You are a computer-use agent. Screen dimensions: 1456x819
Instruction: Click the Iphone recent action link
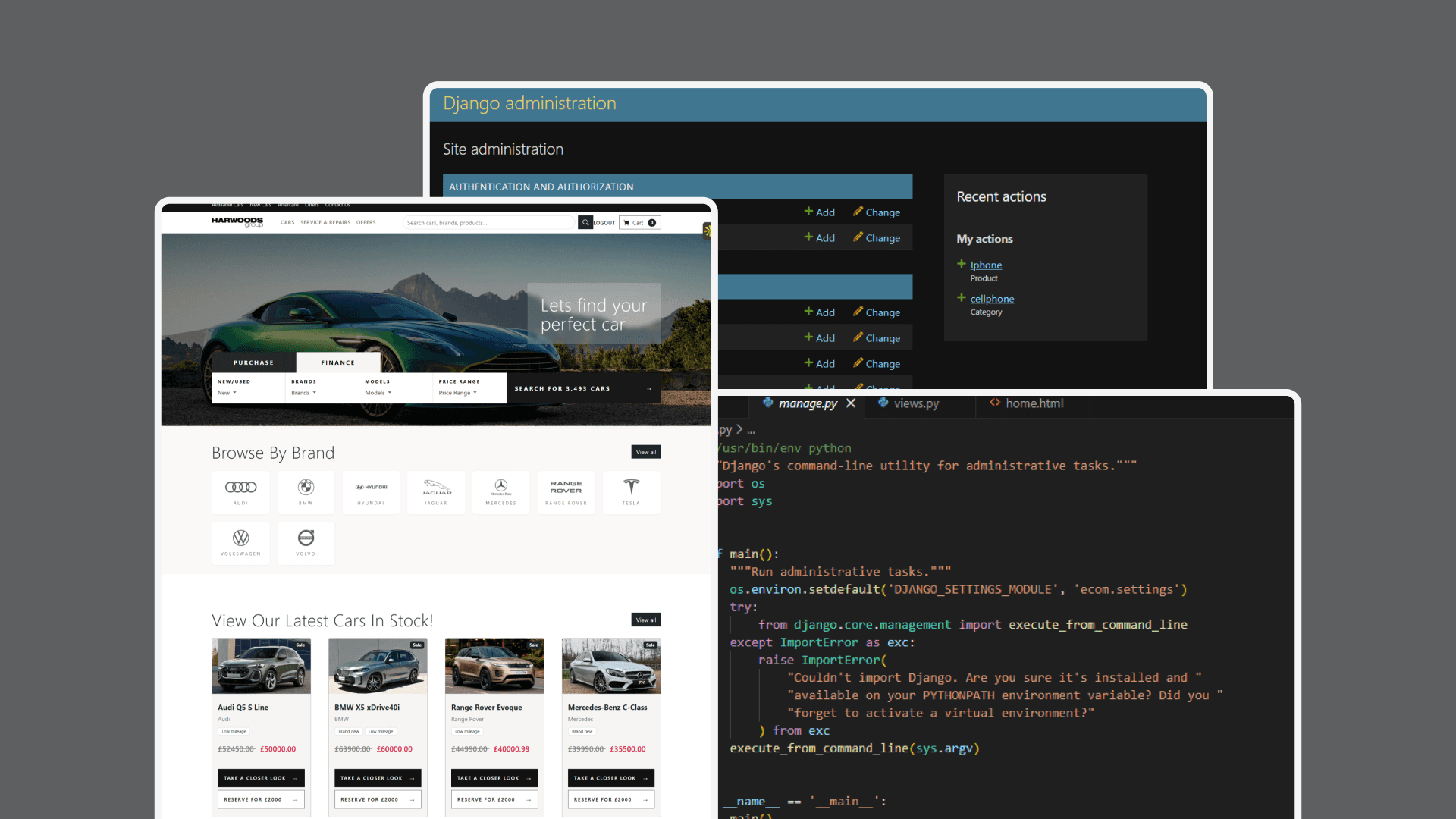coord(986,265)
